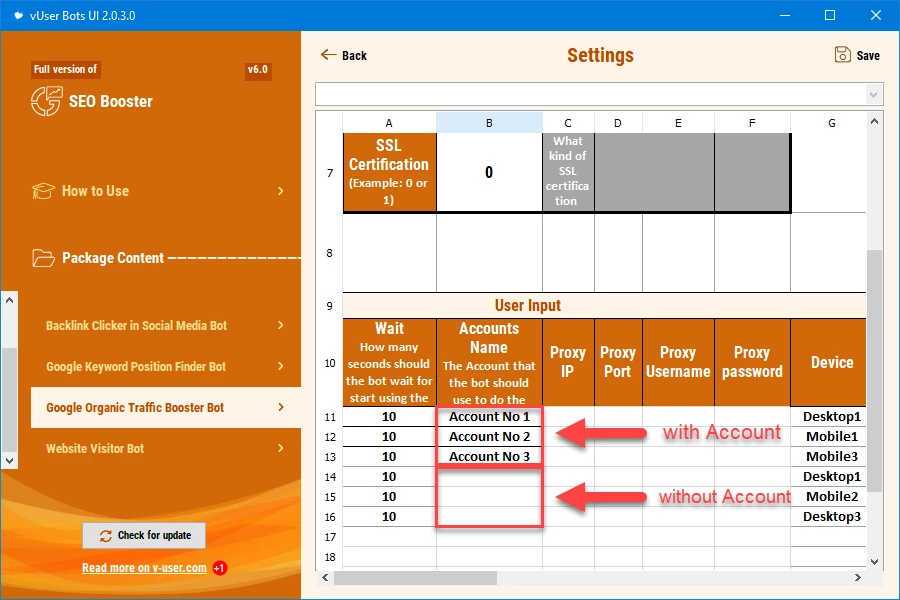Image resolution: width=900 pixels, height=600 pixels.
Task: Expand Website Visitor Bot chevron
Action: tap(281, 448)
